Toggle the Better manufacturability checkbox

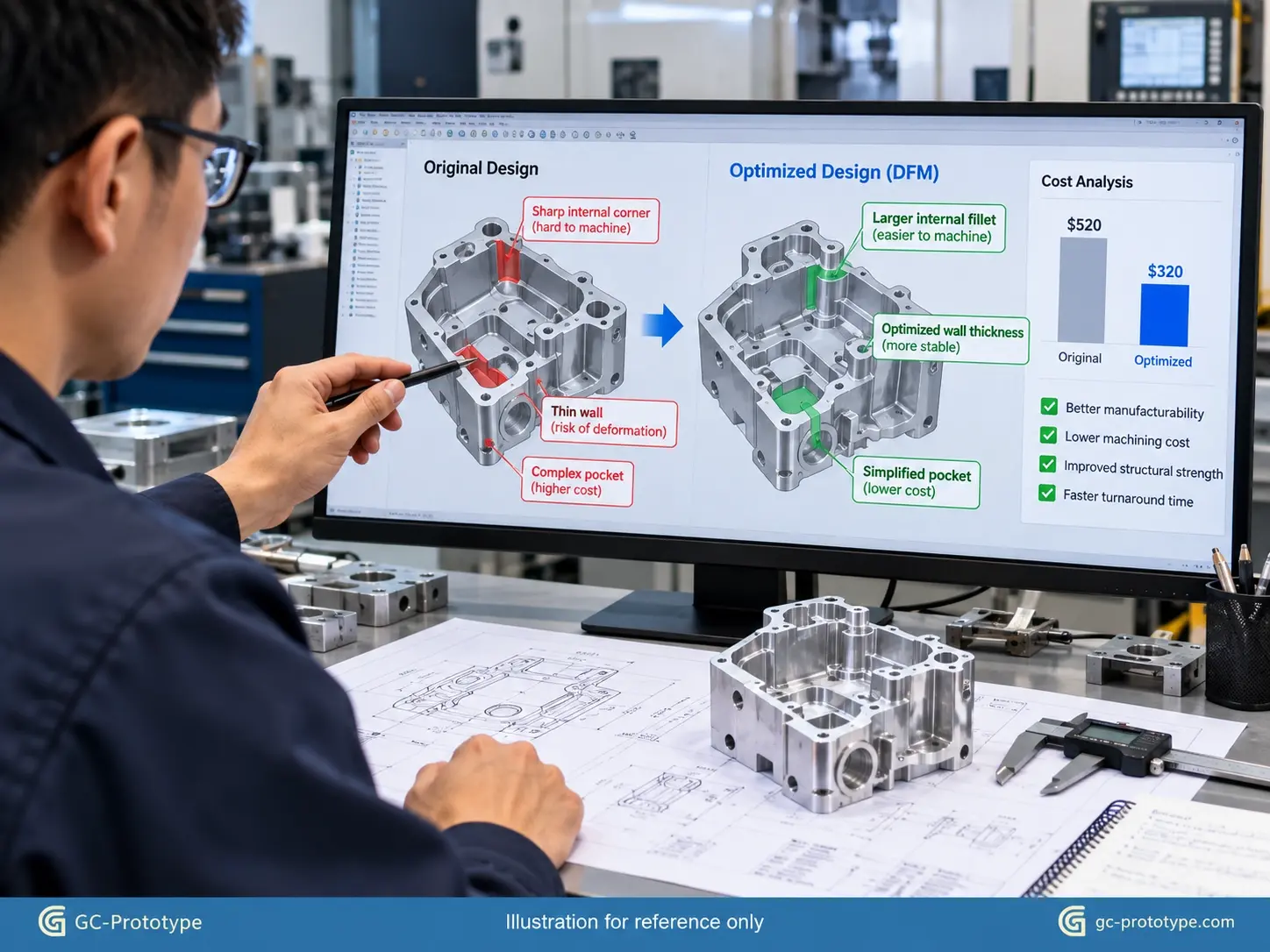pyautogui.click(x=1049, y=407)
